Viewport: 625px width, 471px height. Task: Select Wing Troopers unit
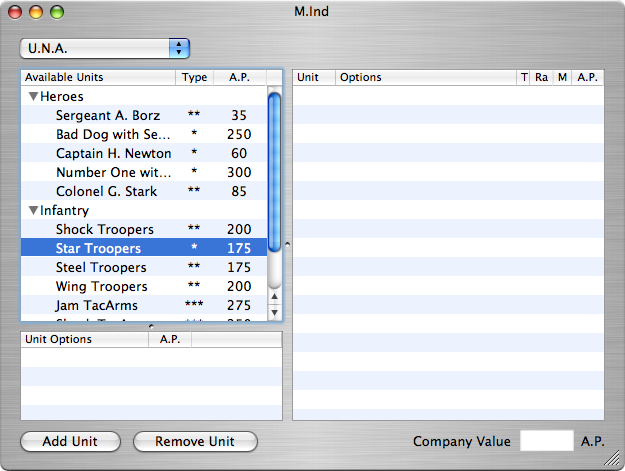(x=101, y=287)
